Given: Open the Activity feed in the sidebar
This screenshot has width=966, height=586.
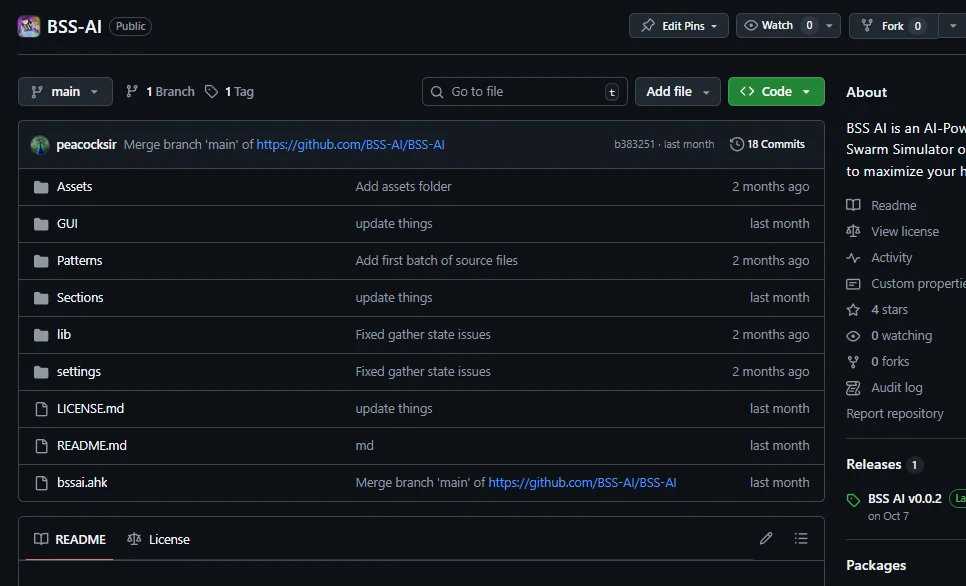Looking at the screenshot, I should pyautogui.click(x=889, y=257).
